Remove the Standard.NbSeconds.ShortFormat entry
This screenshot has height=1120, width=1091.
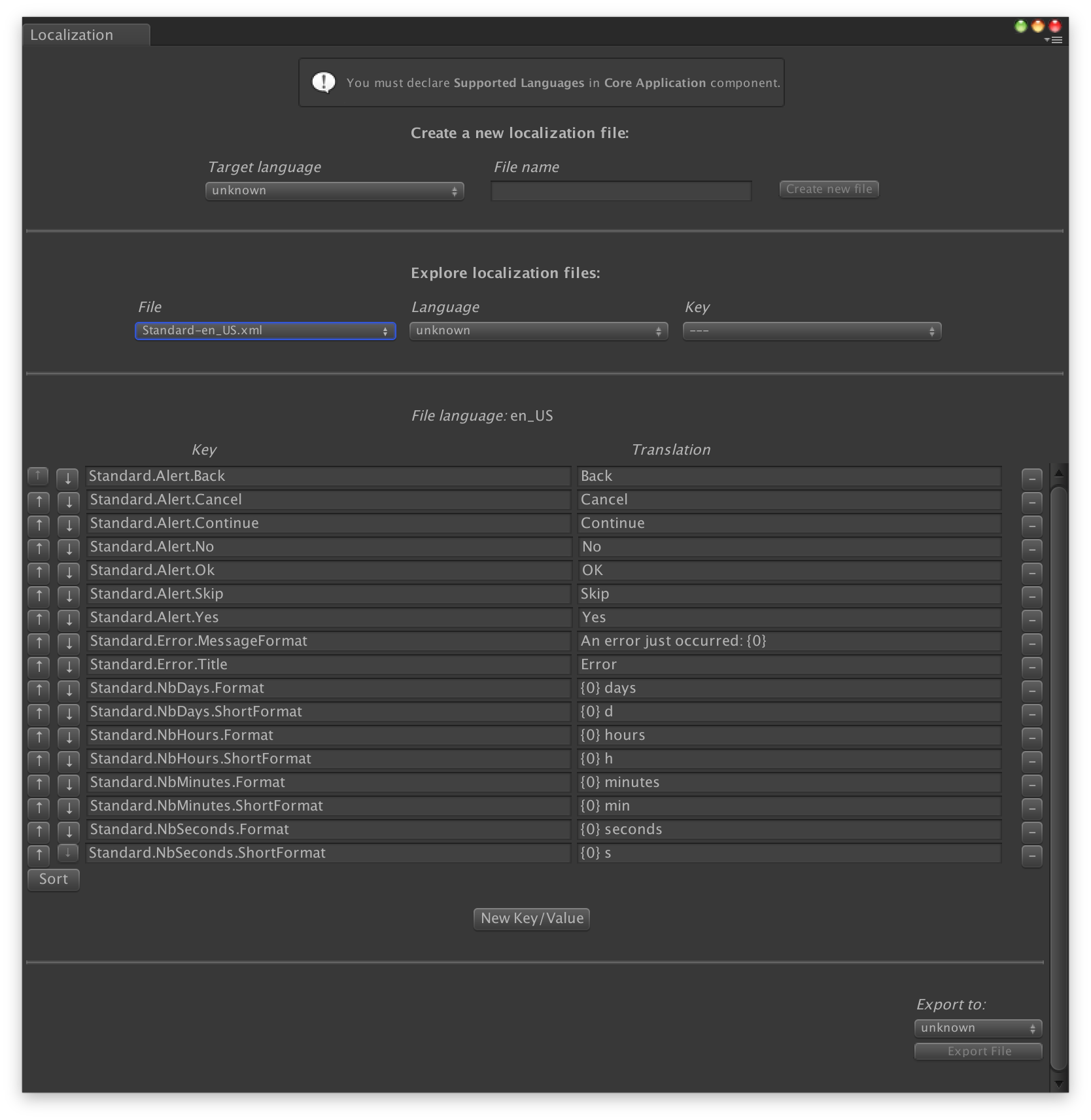[1031, 855]
